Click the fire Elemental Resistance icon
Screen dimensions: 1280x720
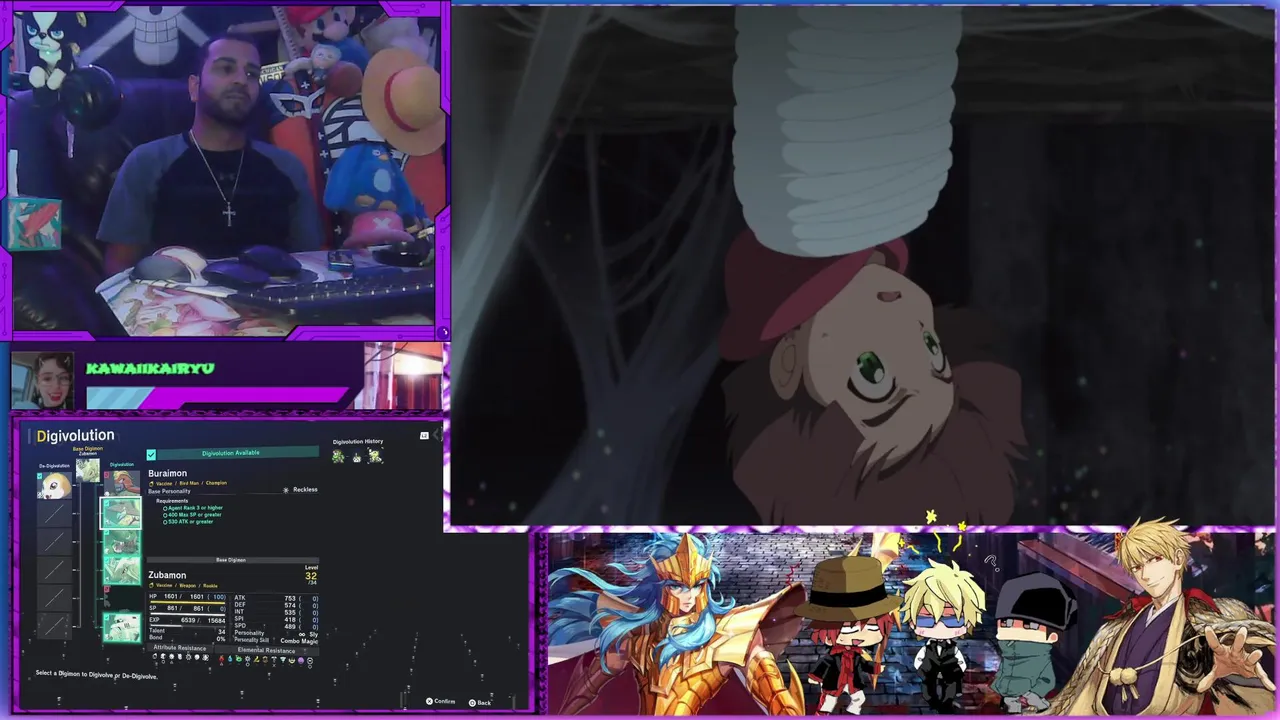point(221,659)
